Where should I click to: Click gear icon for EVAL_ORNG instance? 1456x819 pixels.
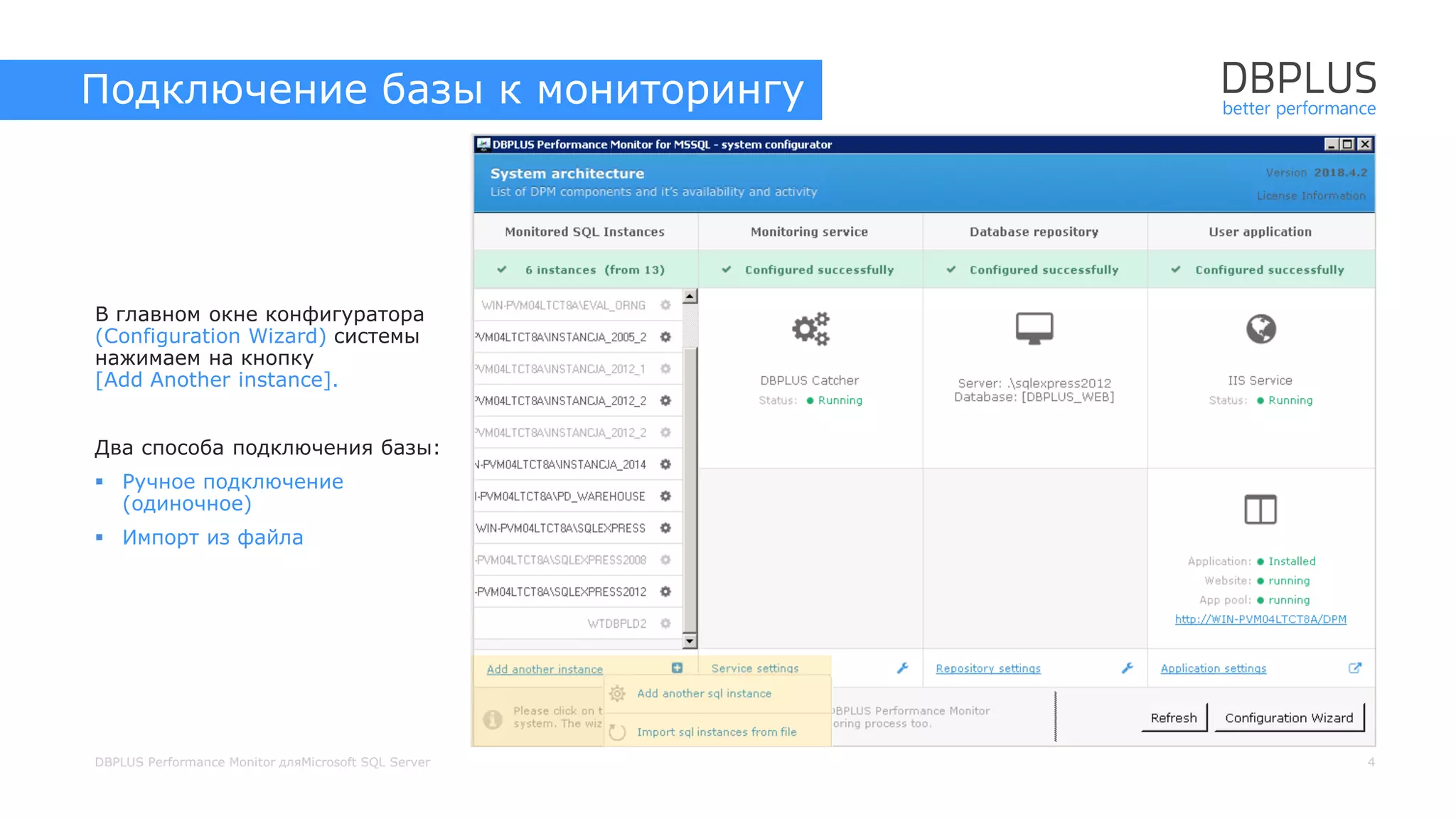pos(665,305)
